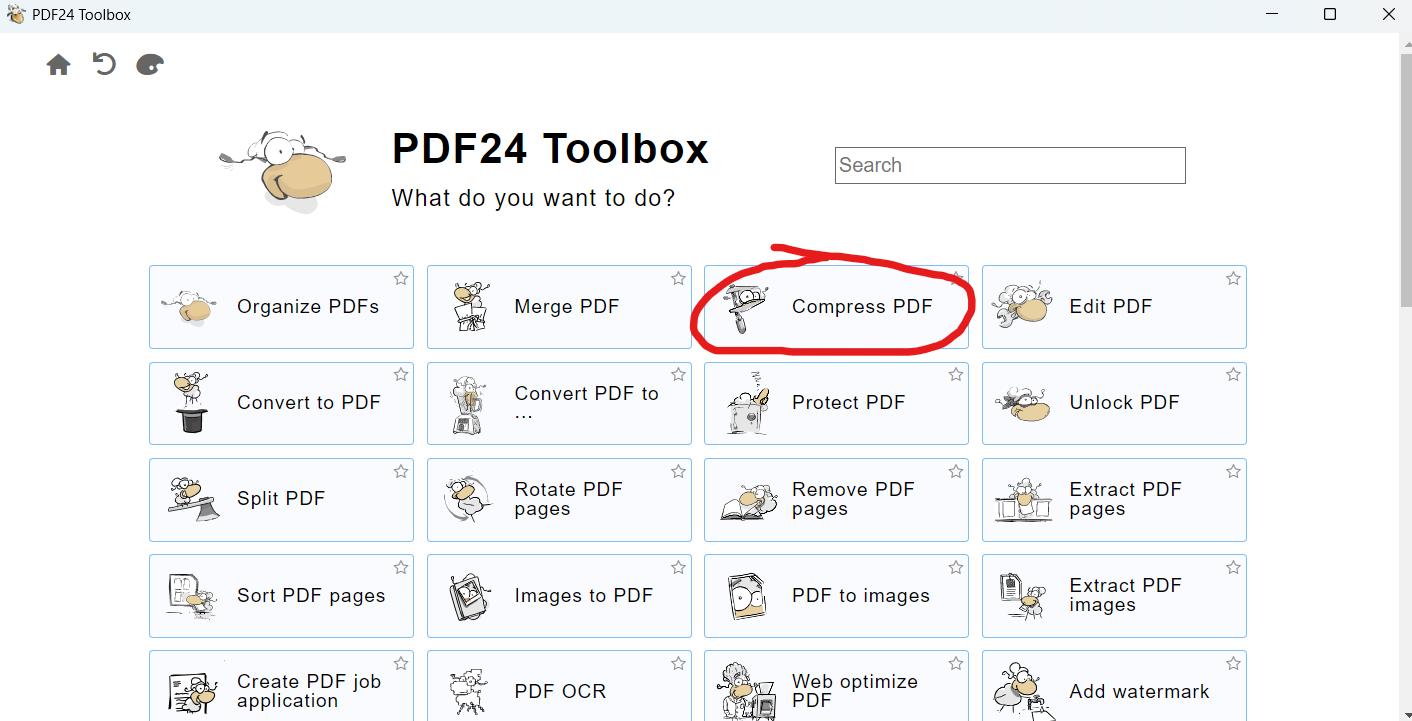Click the Unlock PDF icon
This screenshot has width=1412, height=721.
[x=1023, y=403]
